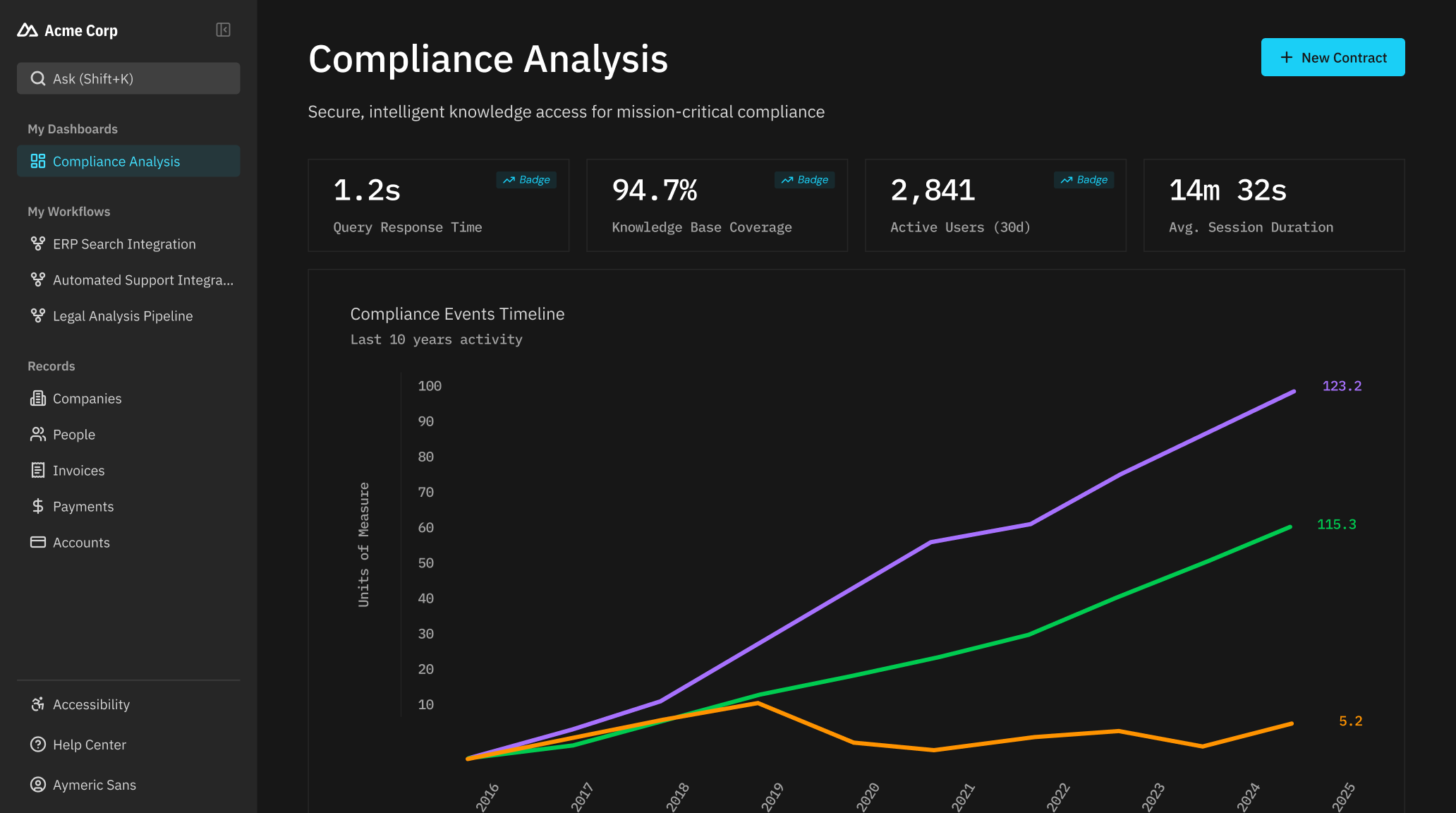Open Legal Analysis Pipeline workflow
This screenshot has width=1456, height=813.
coord(123,316)
